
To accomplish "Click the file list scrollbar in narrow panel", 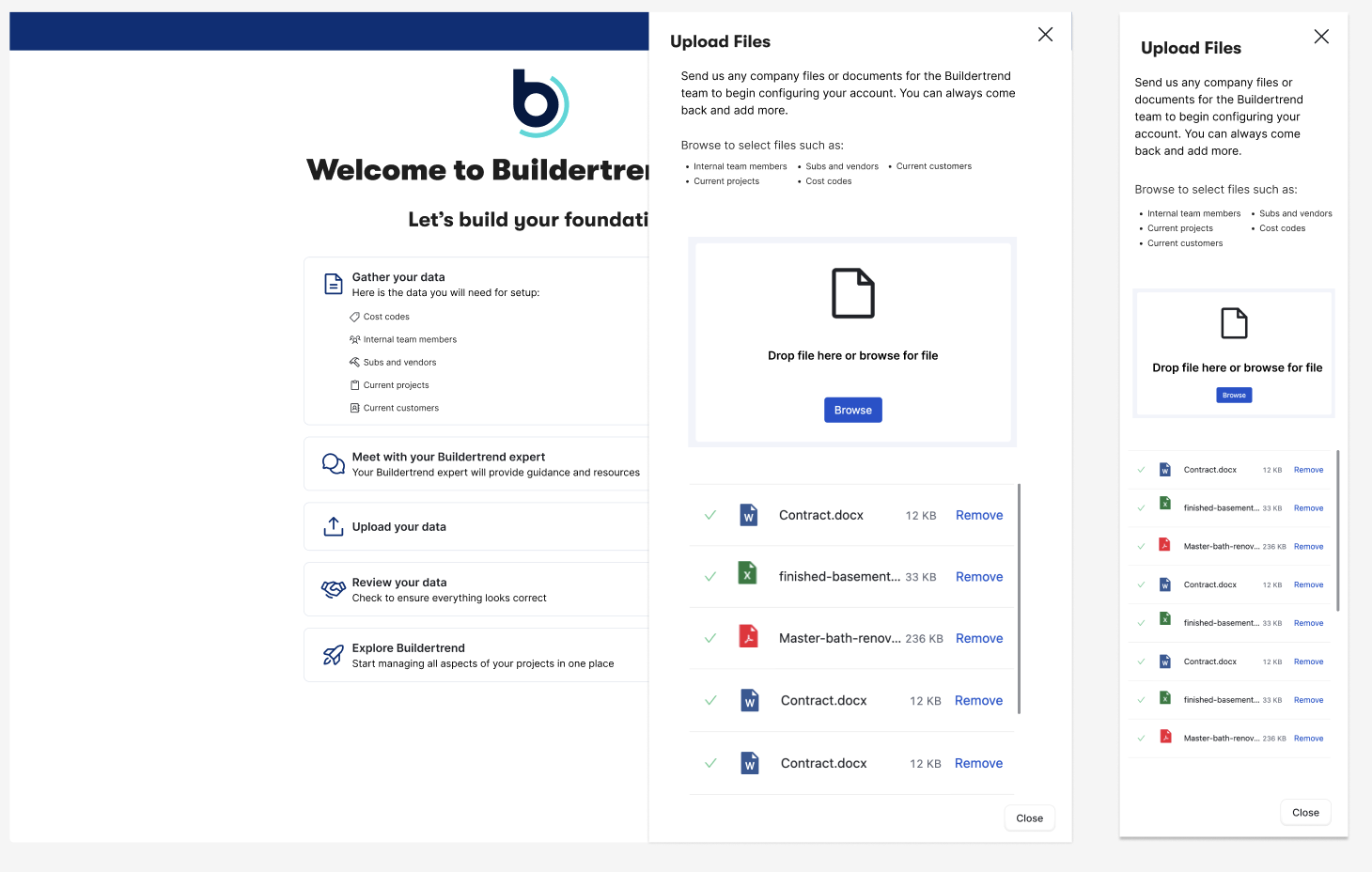I will [x=1337, y=530].
